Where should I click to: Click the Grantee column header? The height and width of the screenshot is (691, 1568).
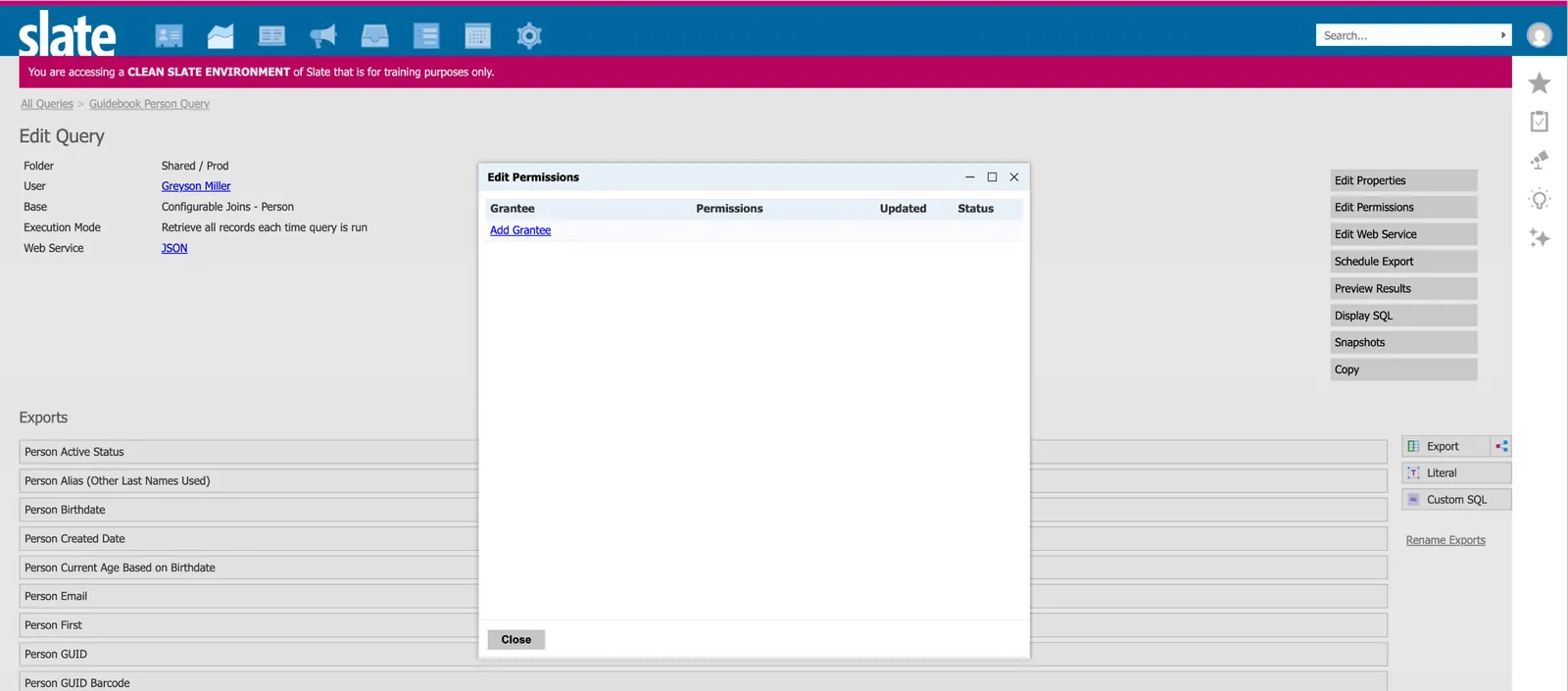[513, 209]
